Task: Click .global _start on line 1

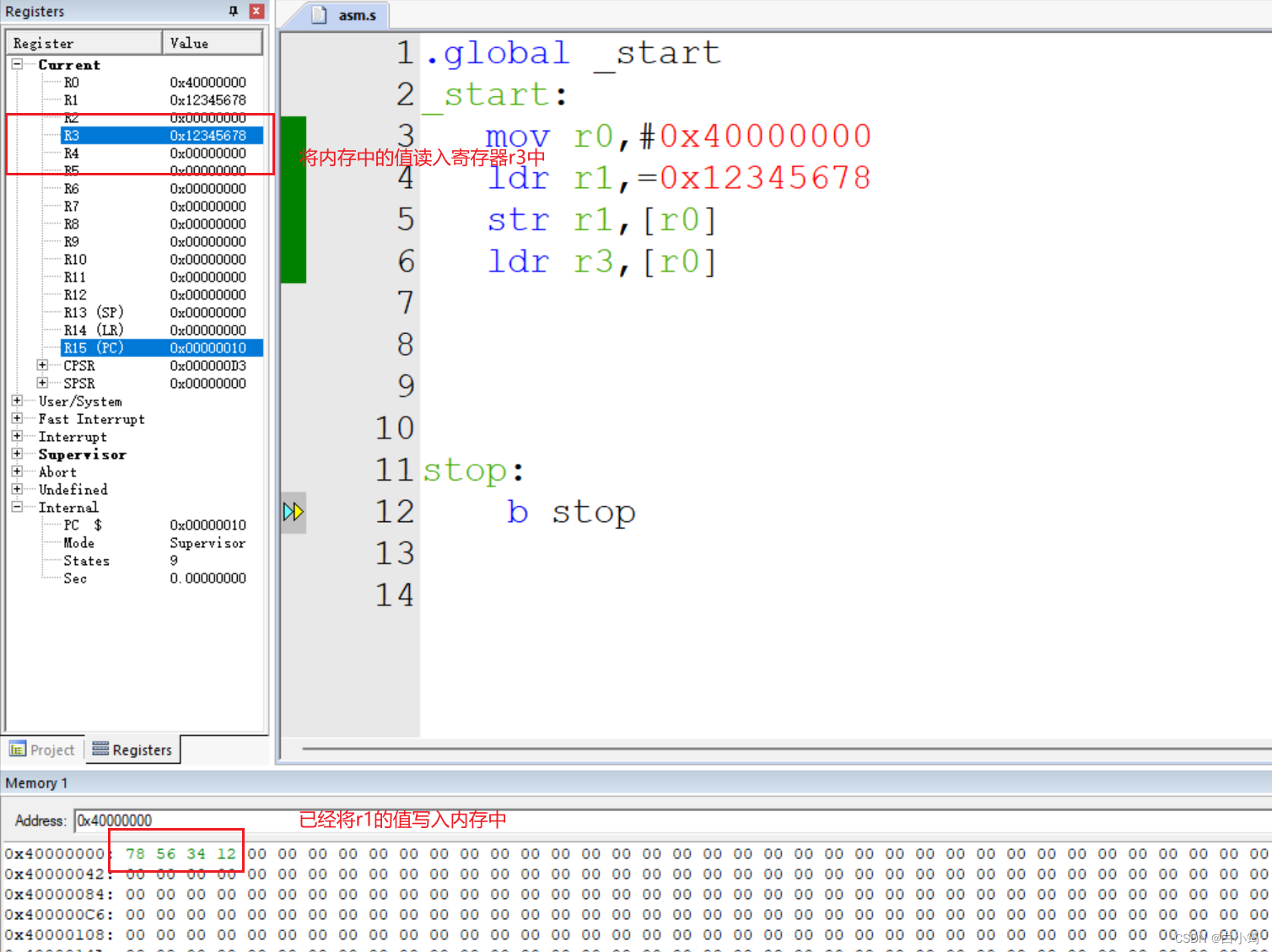Action: 573,53
